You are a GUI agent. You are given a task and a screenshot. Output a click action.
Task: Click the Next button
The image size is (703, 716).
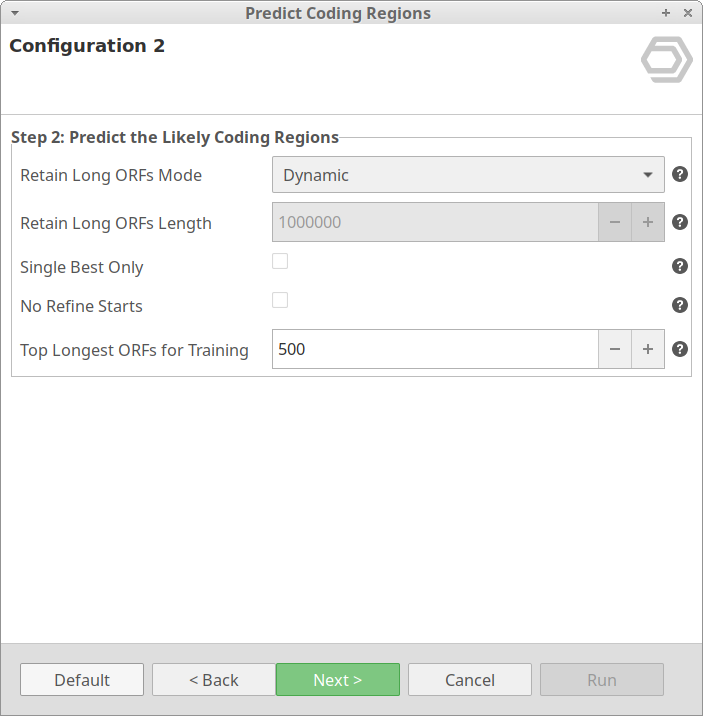(338, 680)
